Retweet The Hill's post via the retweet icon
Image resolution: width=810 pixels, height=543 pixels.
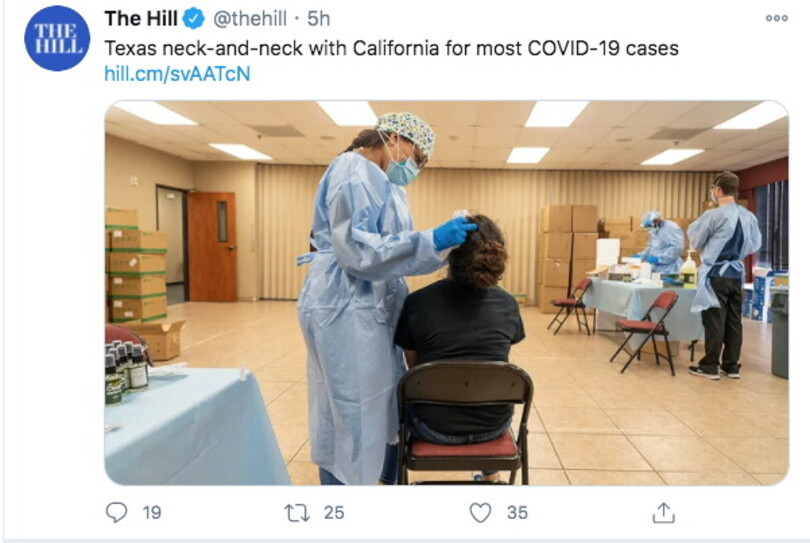coord(297,513)
